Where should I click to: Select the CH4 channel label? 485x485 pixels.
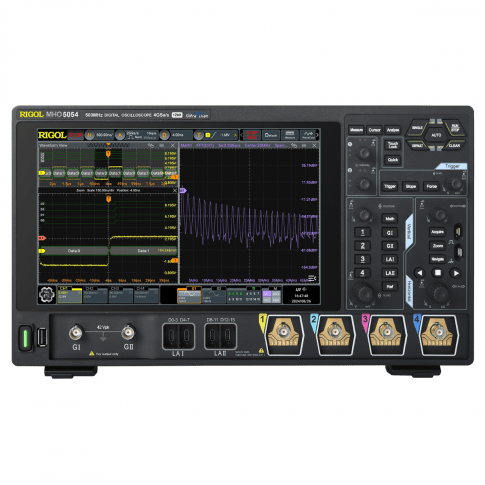click(x=140, y=288)
